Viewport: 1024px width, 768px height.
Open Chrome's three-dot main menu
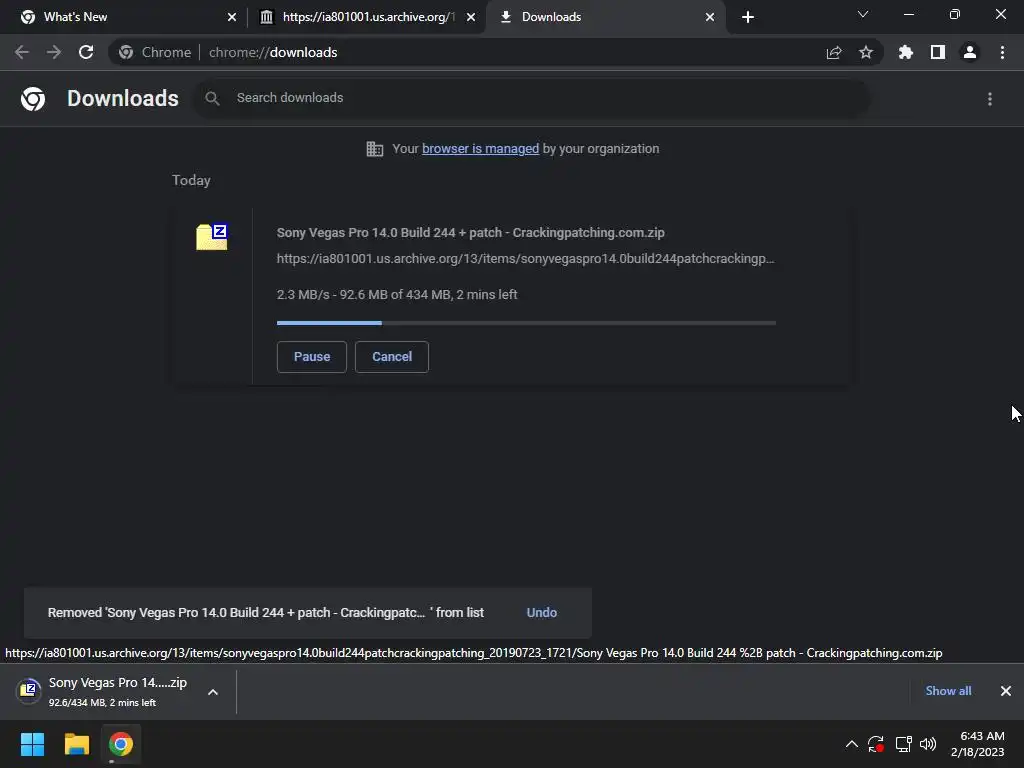[x=1002, y=52]
